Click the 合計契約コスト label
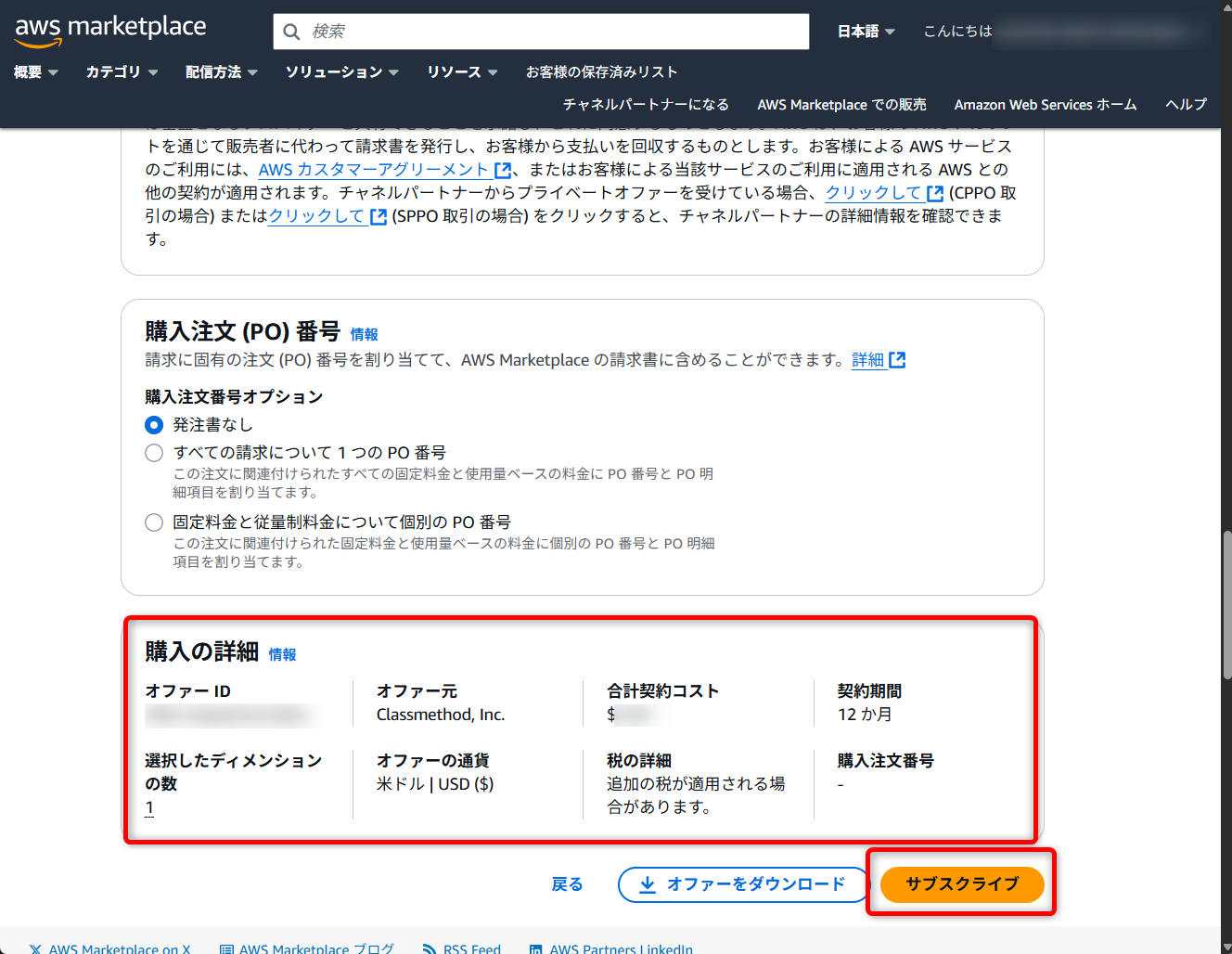Screen dimensions: 1232x954 (x=663, y=691)
